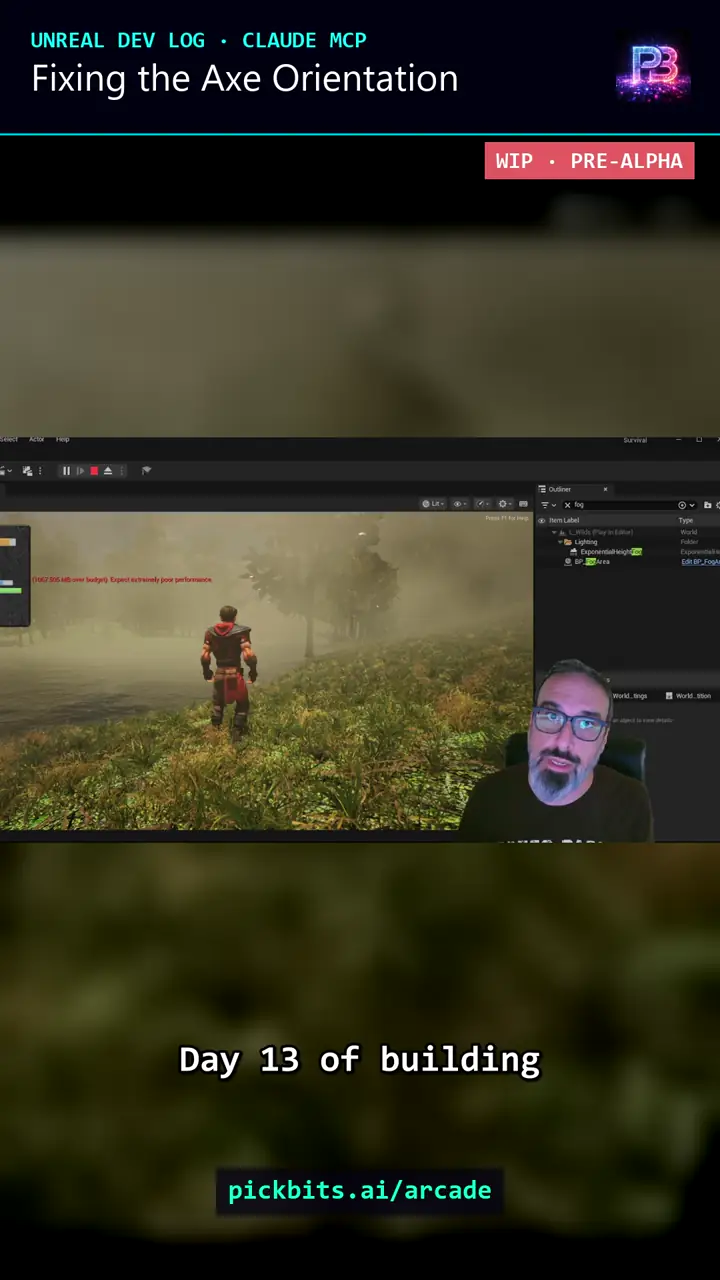This screenshot has height=1280, width=720.
Task: Close the Outliner tab
Action: [x=605, y=489]
